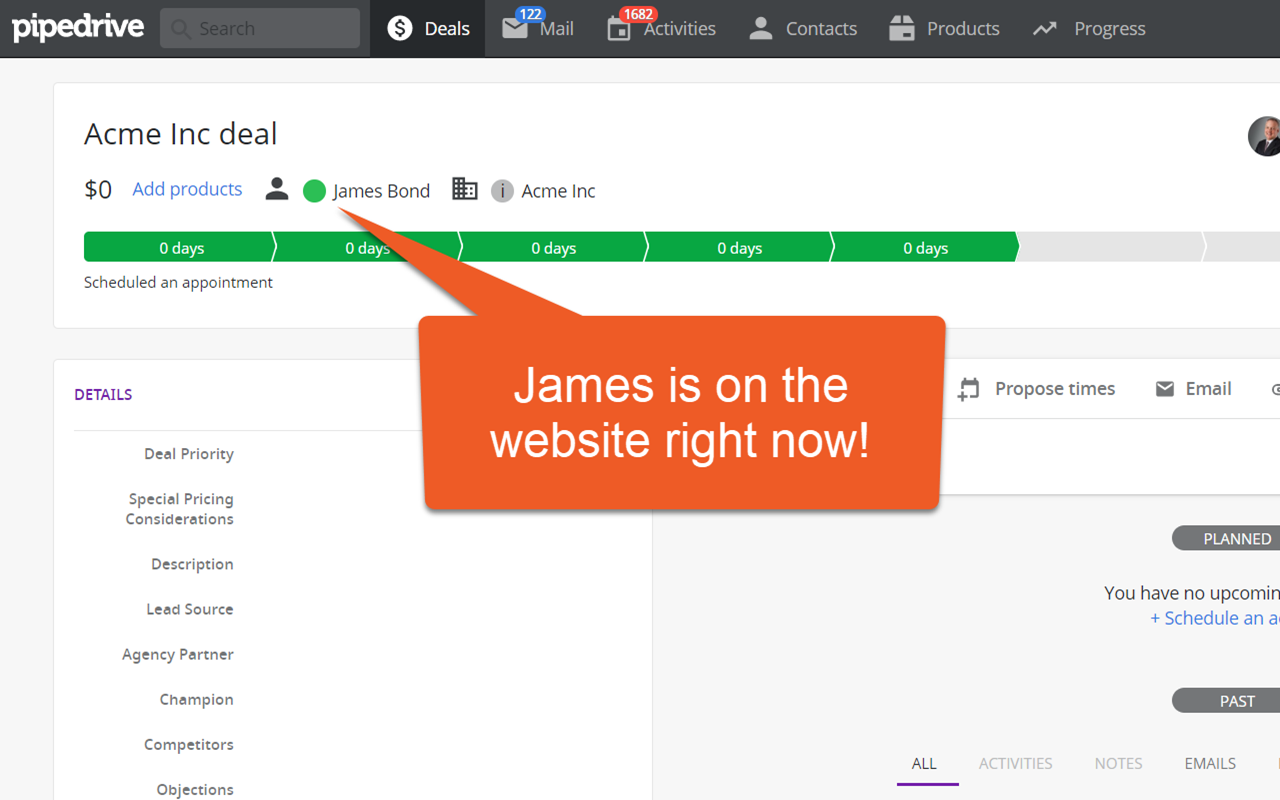
Task: Open the Progress chart icon
Action: tap(1045, 29)
